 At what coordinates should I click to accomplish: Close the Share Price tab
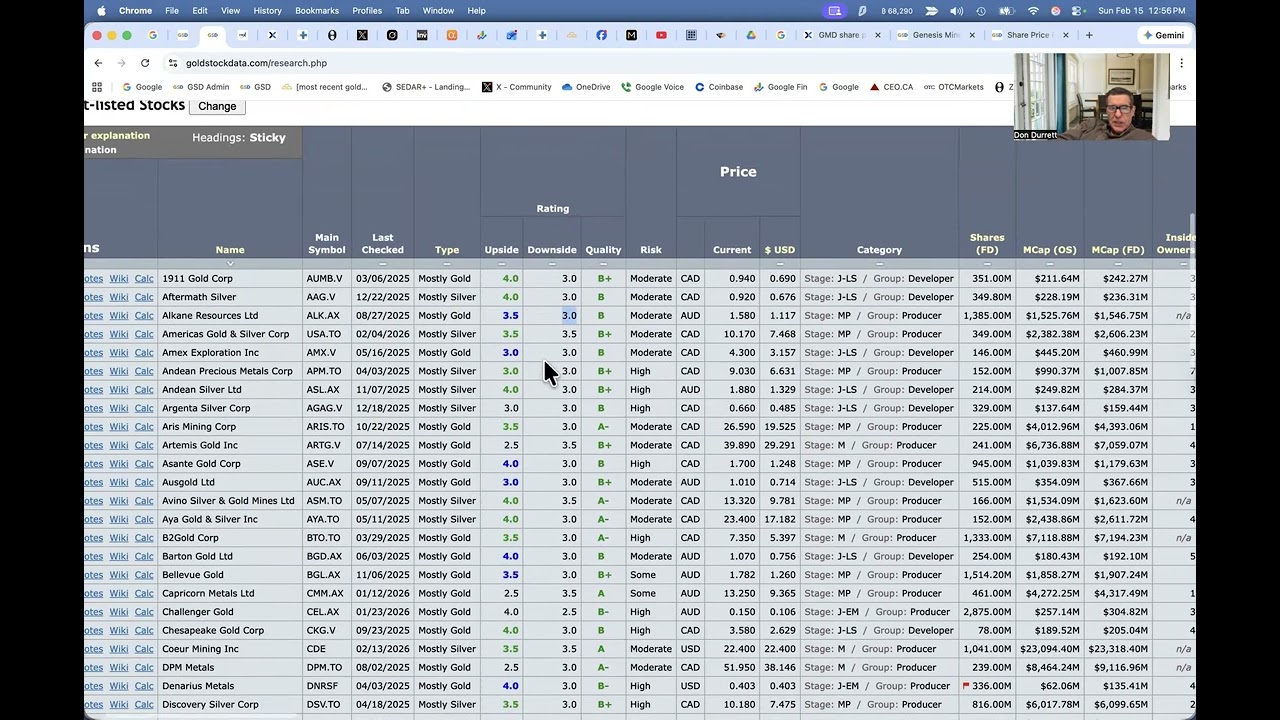[1065, 35]
